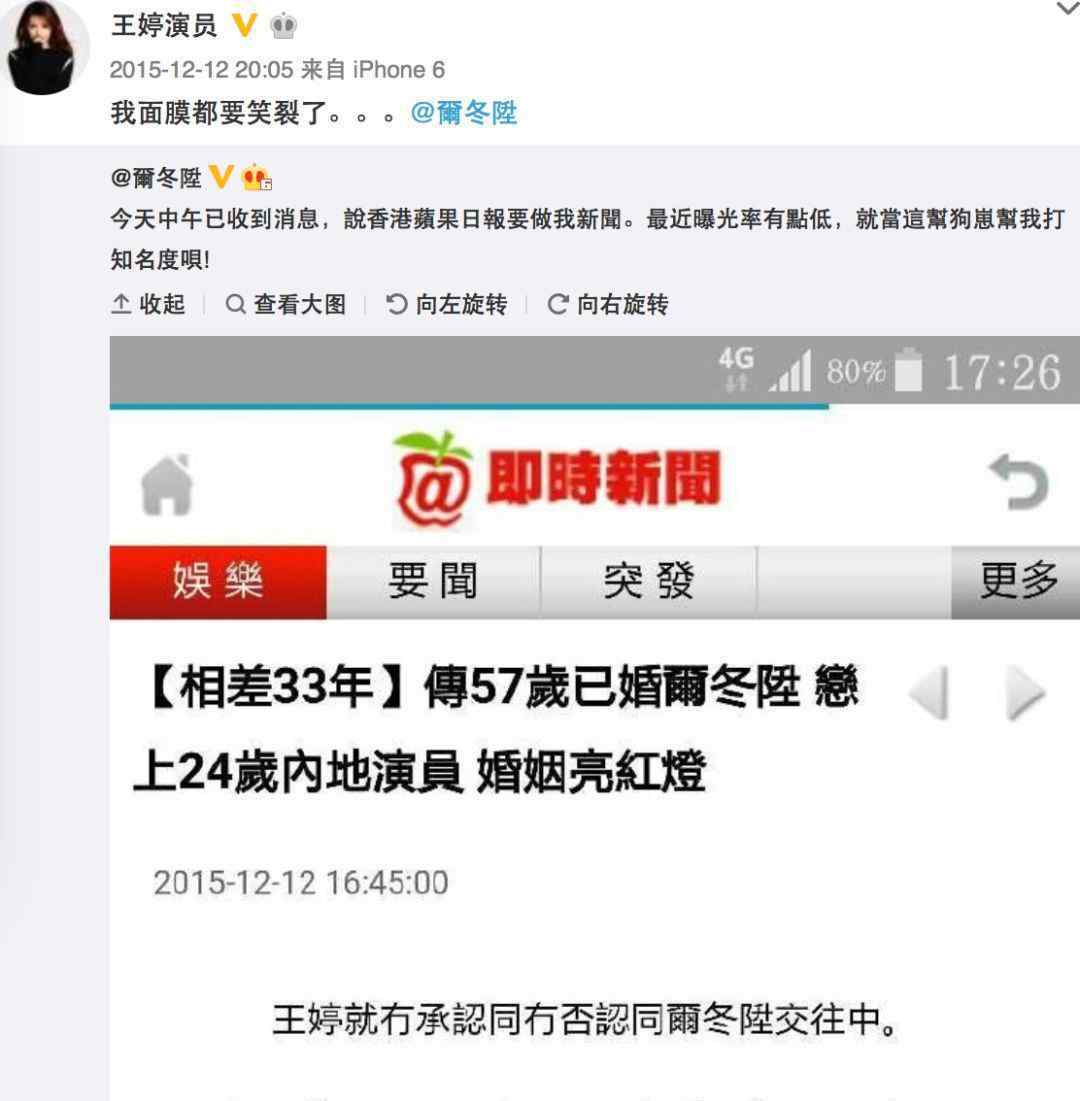
Task: Open the reposted author name @爾冬陞
Action: coord(156,178)
